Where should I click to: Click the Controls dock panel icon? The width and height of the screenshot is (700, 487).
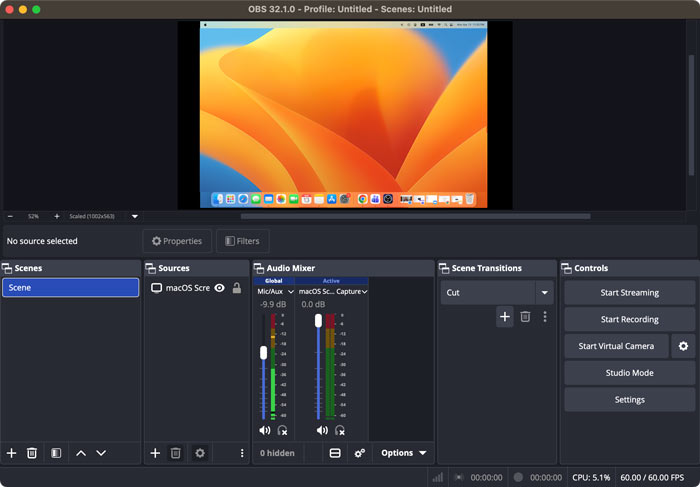click(567, 268)
